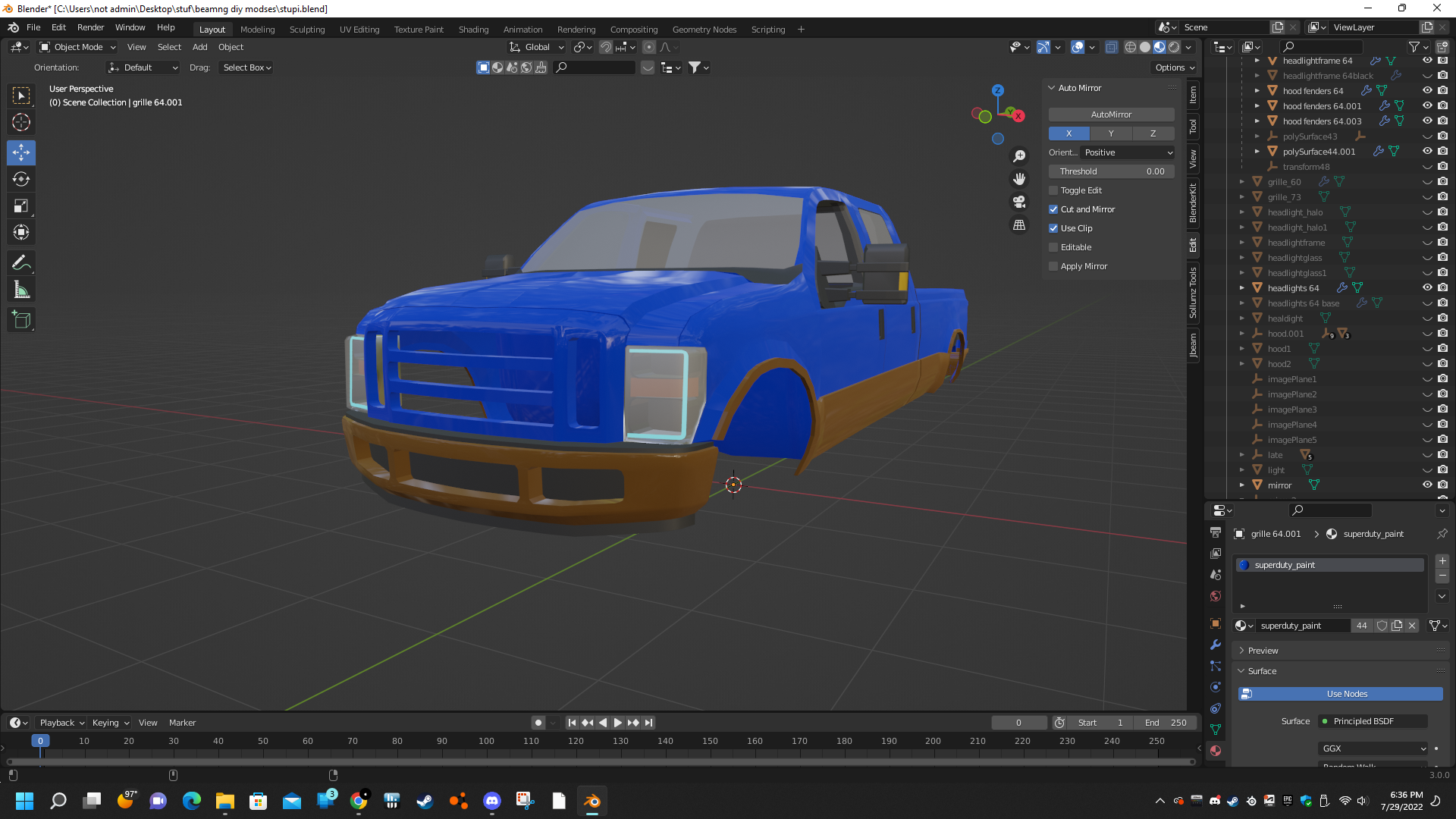Open the Positive orientation dropdown
The image size is (1456, 819).
[1128, 152]
